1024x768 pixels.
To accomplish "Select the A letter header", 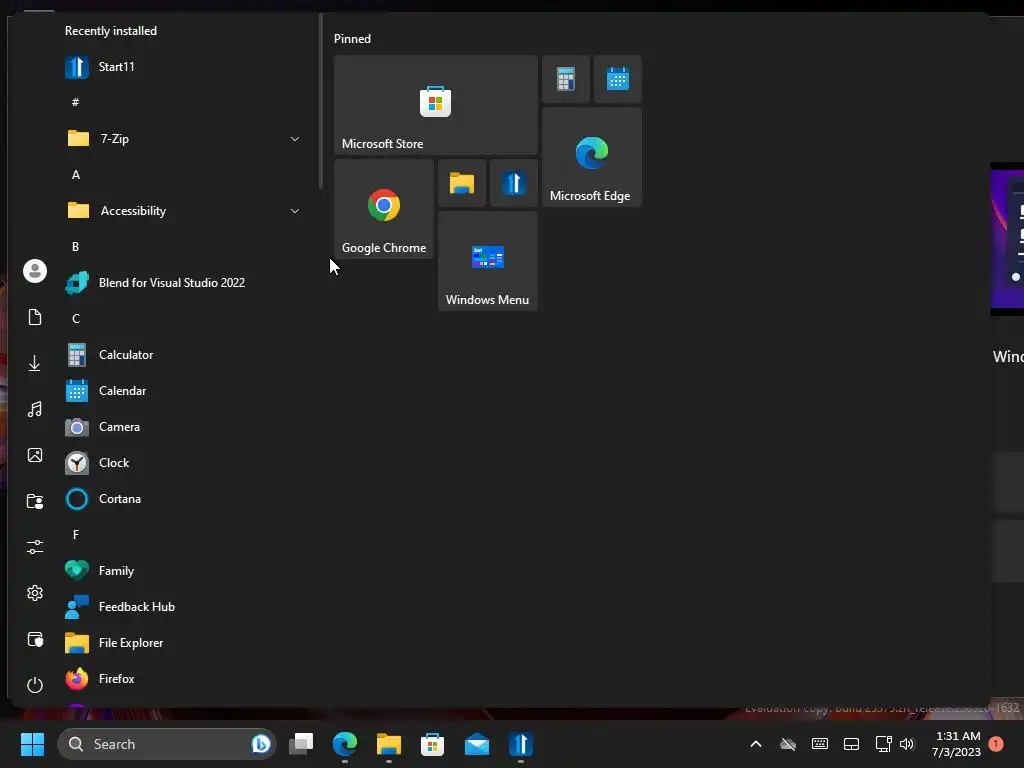I will coord(76,174).
